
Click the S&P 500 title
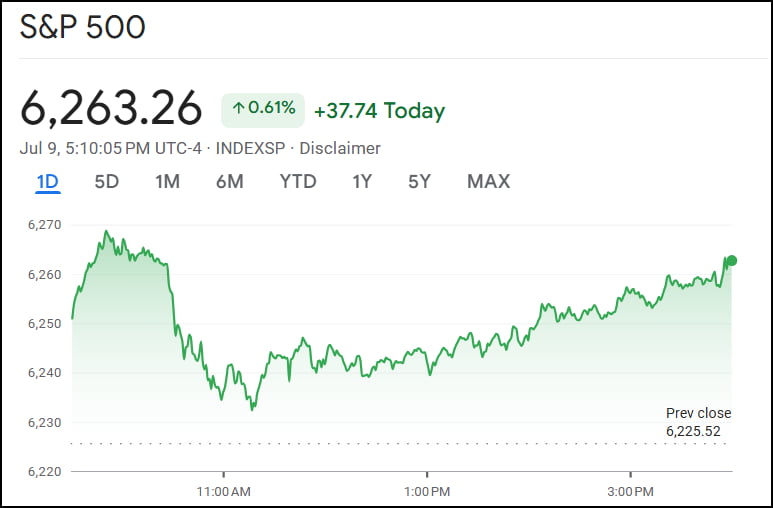coord(83,27)
